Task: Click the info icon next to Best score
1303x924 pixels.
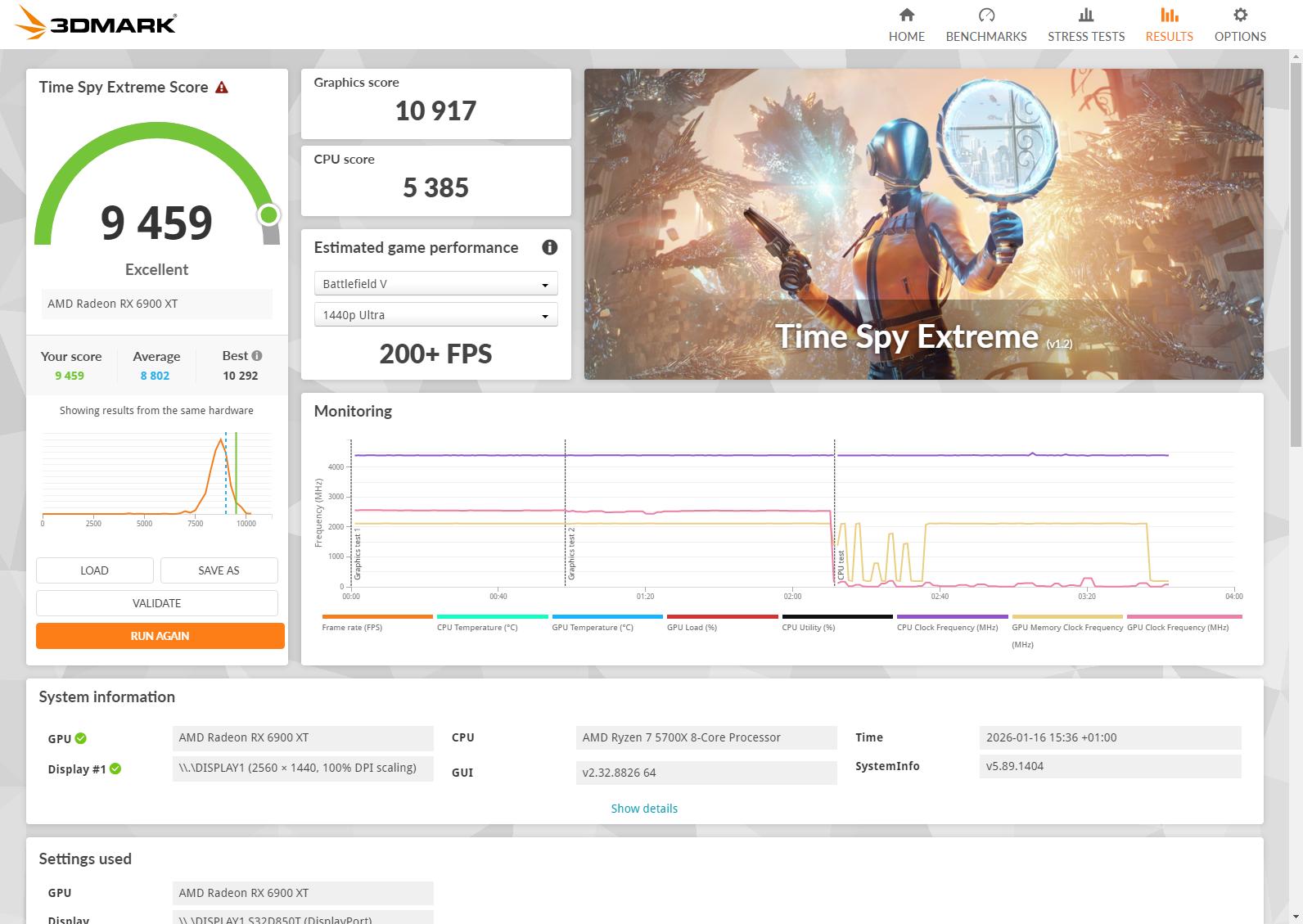Action: click(257, 355)
